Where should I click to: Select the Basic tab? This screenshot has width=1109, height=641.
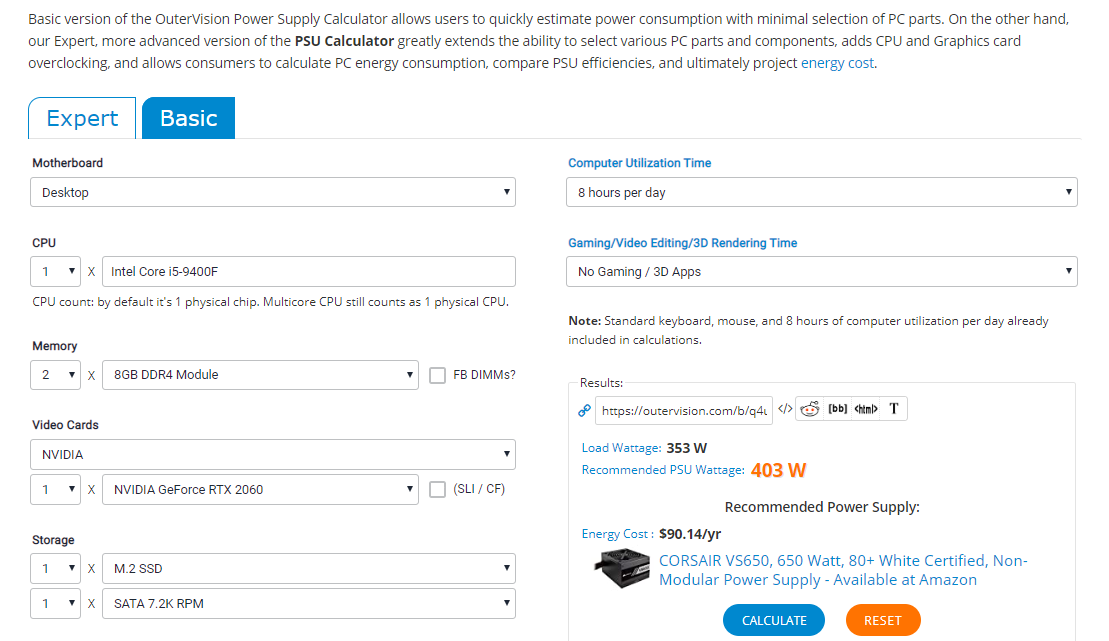[188, 118]
